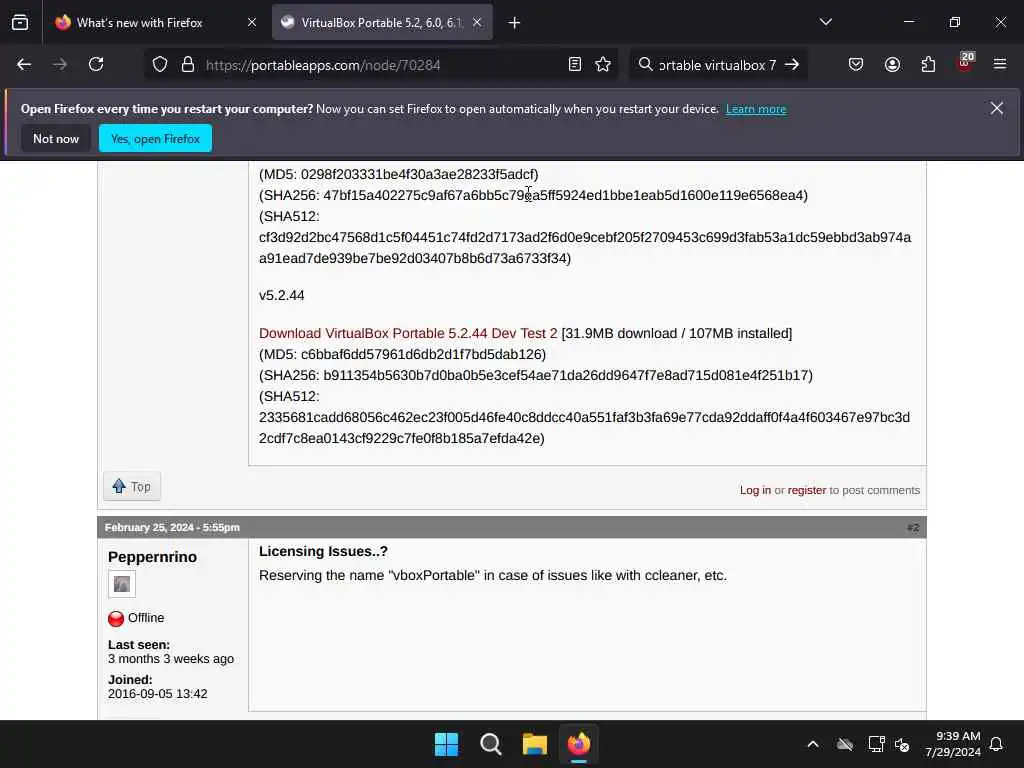Focus the portableapps.com address bar

[x=383, y=65]
